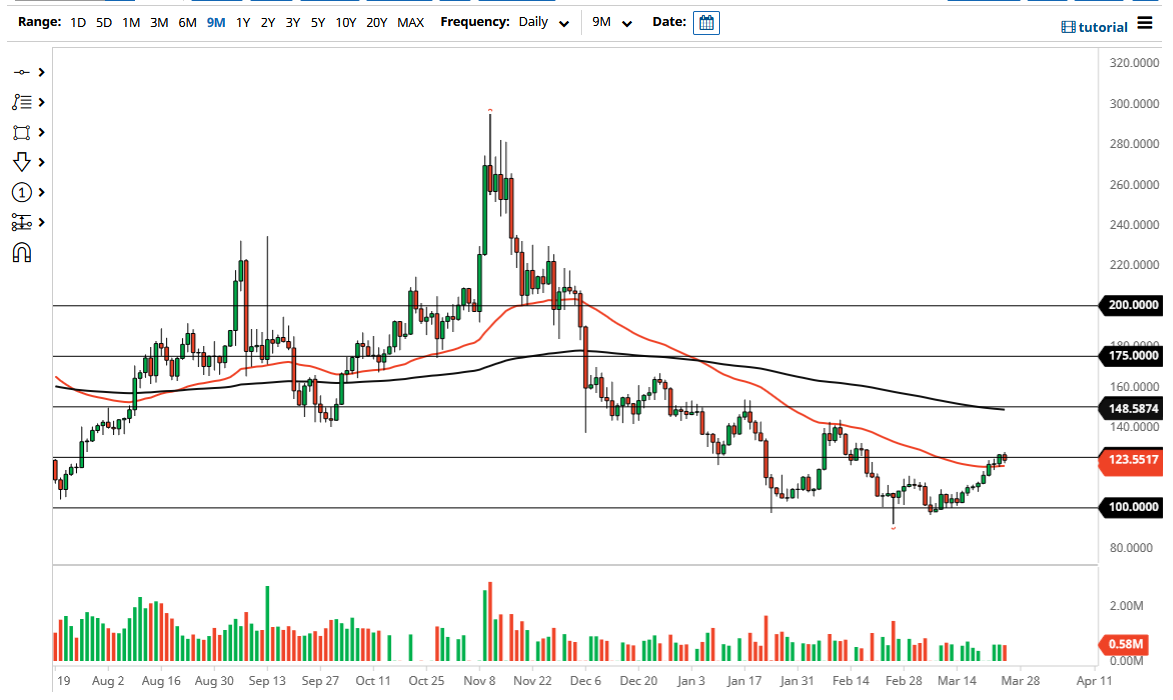This screenshot has height=700, width=1173.
Task: Open the date picker calendar icon
Action: [706, 22]
